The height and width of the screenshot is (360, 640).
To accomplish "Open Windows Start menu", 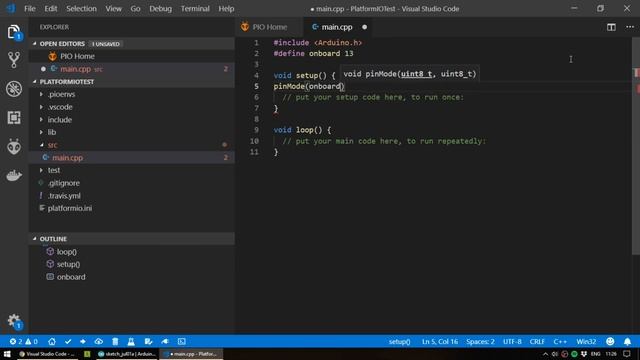I will point(7,354).
